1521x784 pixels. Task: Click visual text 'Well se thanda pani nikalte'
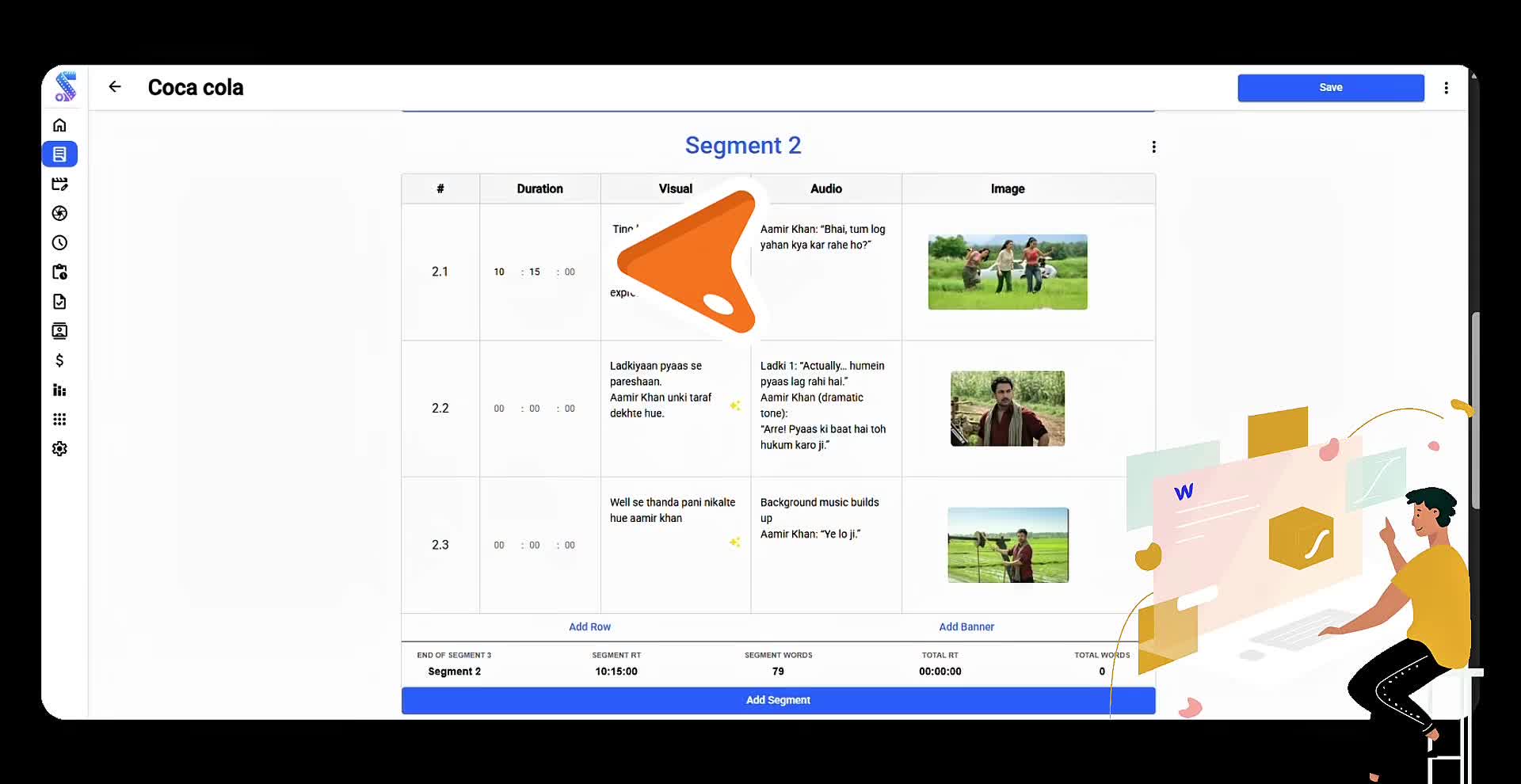point(673,502)
